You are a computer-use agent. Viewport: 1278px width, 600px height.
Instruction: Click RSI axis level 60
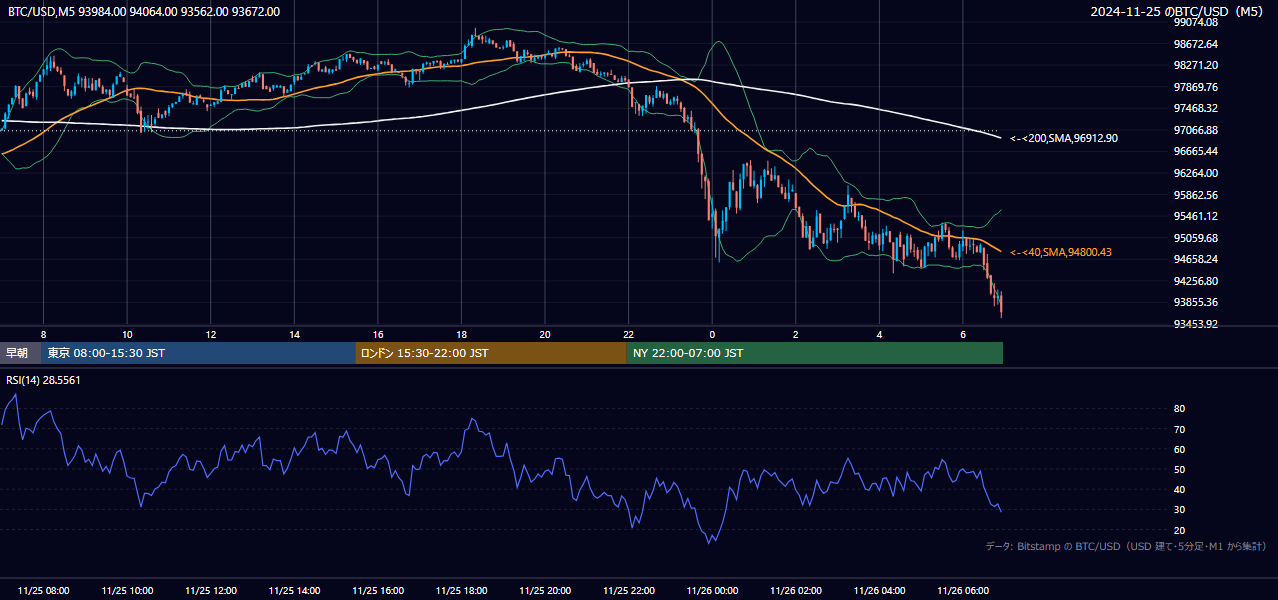1179,449
